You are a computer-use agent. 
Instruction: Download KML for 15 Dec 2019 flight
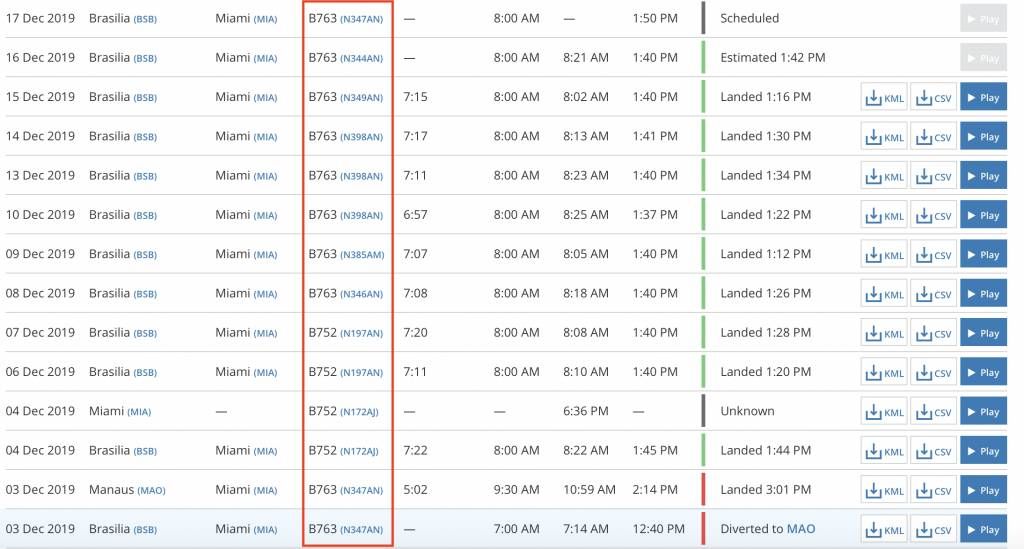pyautogui.click(x=884, y=97)
